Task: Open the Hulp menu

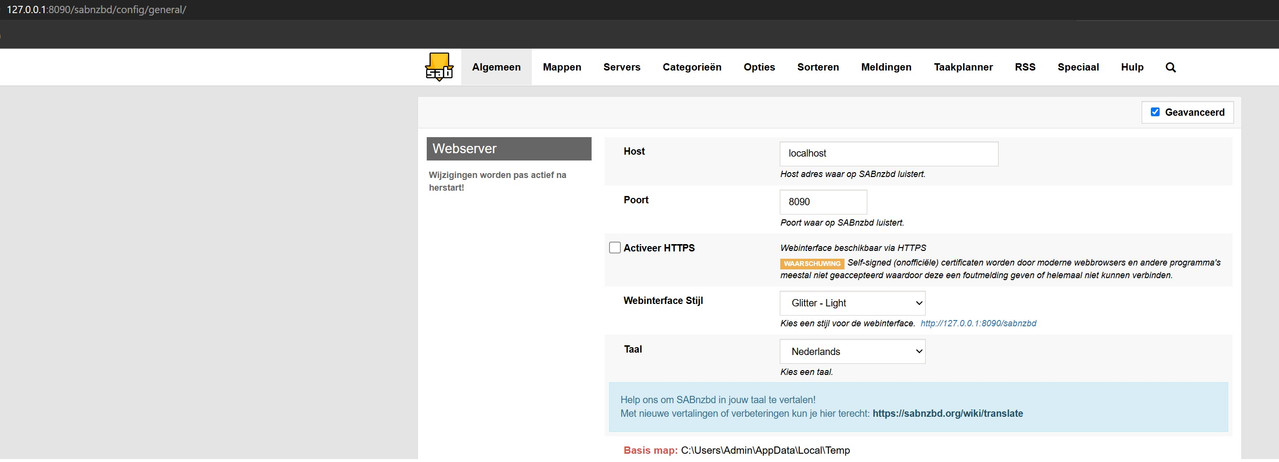Action: (x=1132, y=67)
